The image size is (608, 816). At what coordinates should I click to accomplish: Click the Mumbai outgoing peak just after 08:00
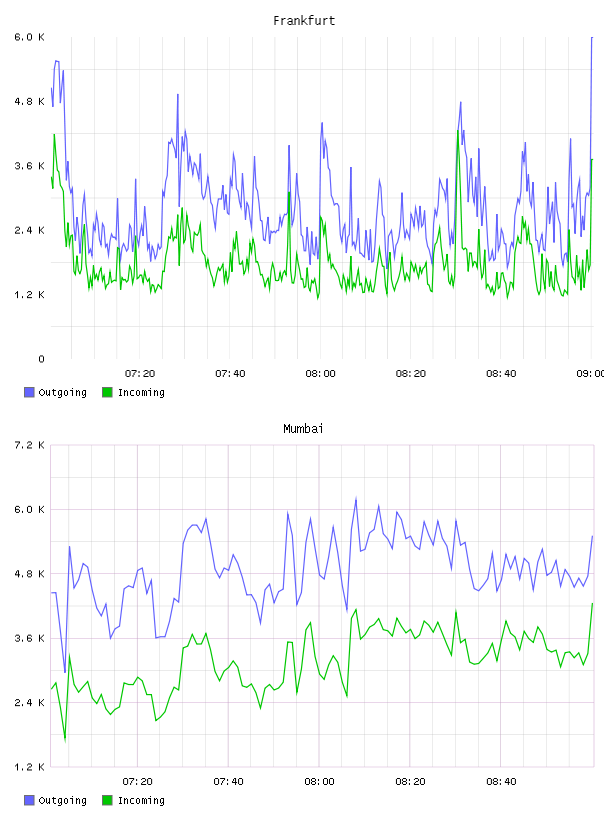pyautogui.click(x=356, y=499)
